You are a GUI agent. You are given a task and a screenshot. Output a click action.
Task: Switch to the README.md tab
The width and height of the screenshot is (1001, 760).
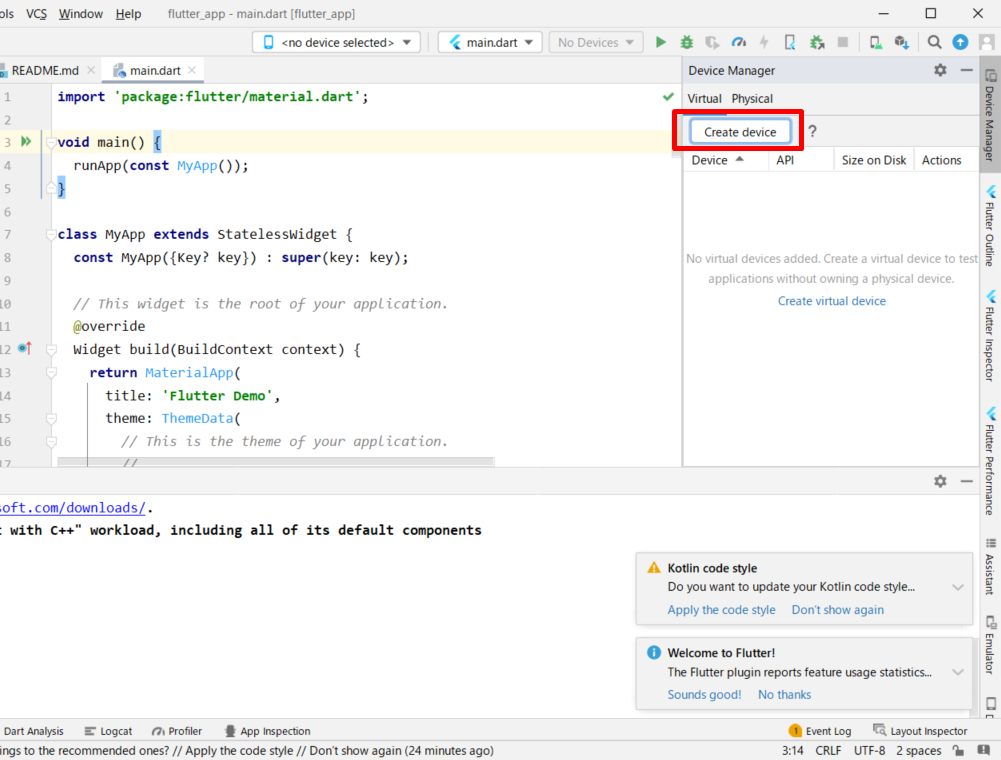point(45,70)
